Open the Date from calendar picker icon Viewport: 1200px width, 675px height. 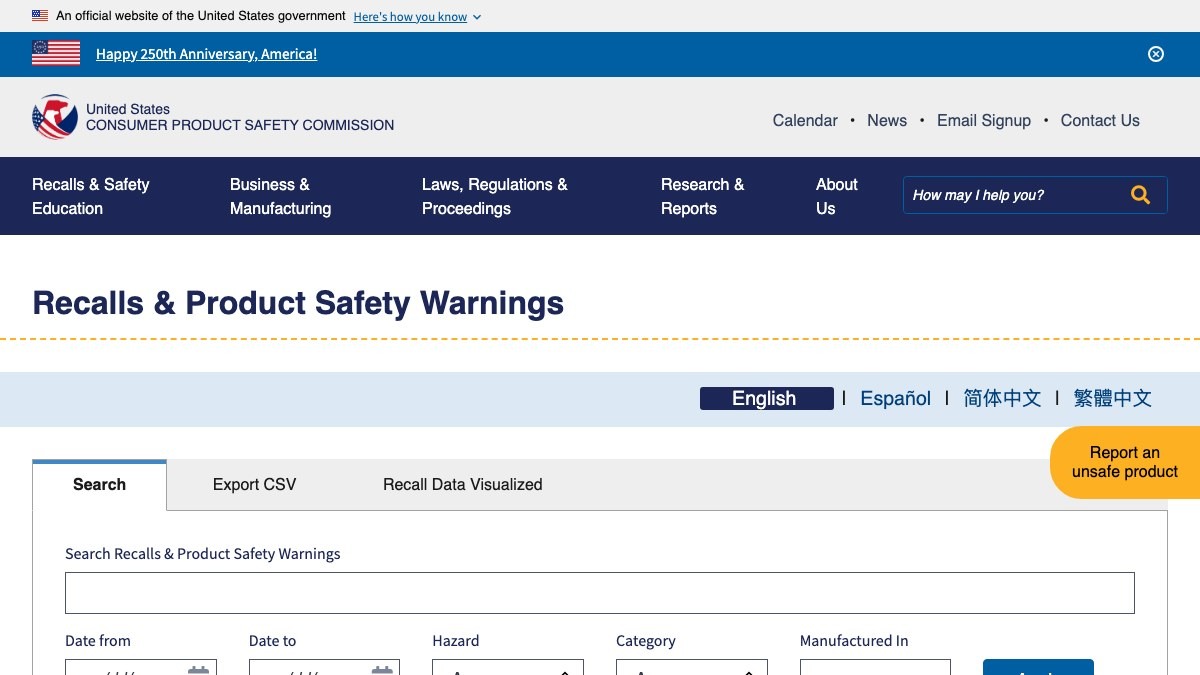tap(198, 671)
